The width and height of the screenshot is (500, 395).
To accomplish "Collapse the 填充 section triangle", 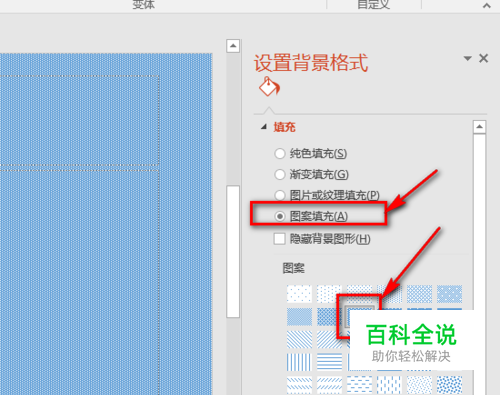I will [x=264, y=127].
